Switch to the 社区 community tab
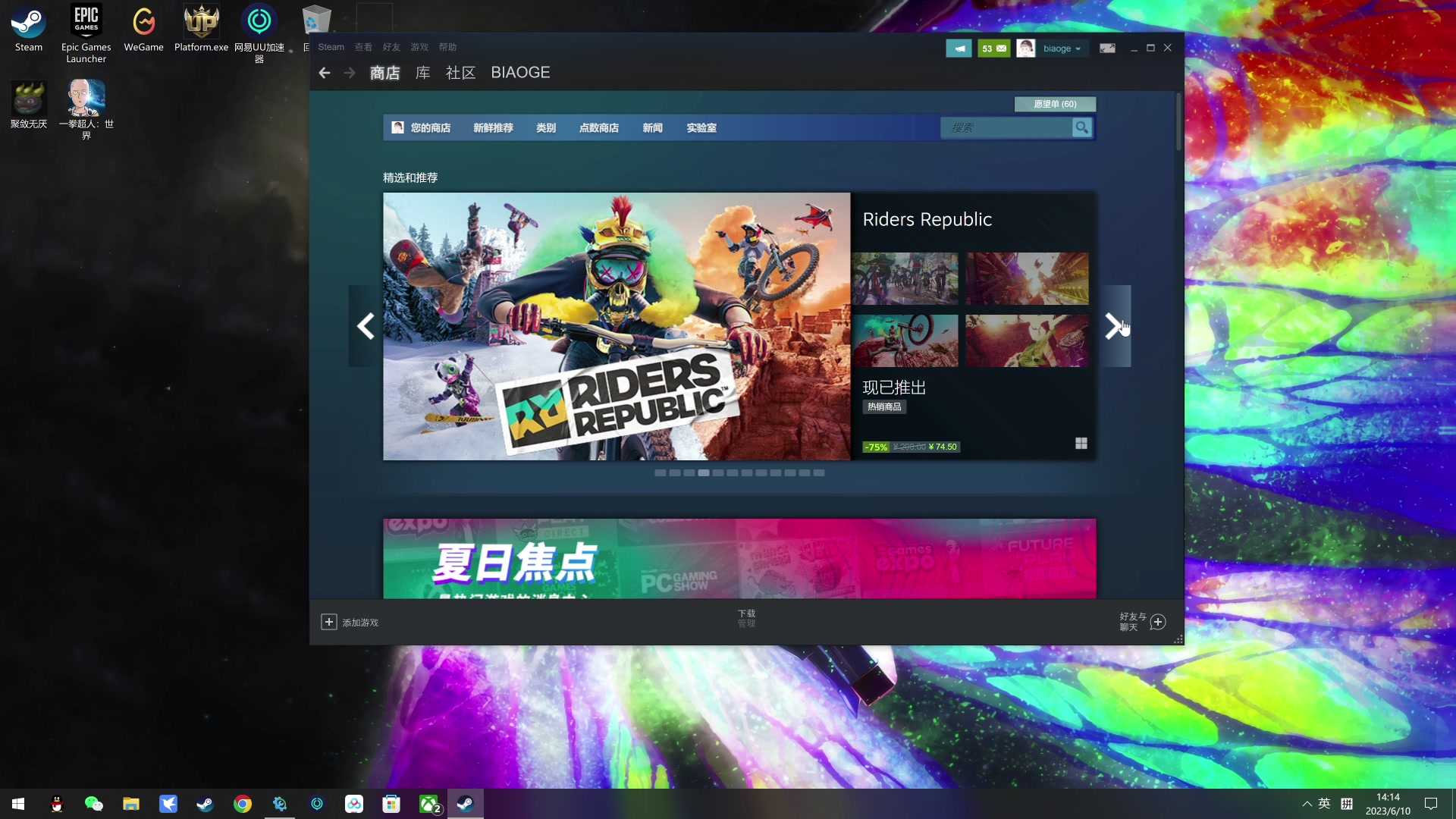 [x=460, y=73]
